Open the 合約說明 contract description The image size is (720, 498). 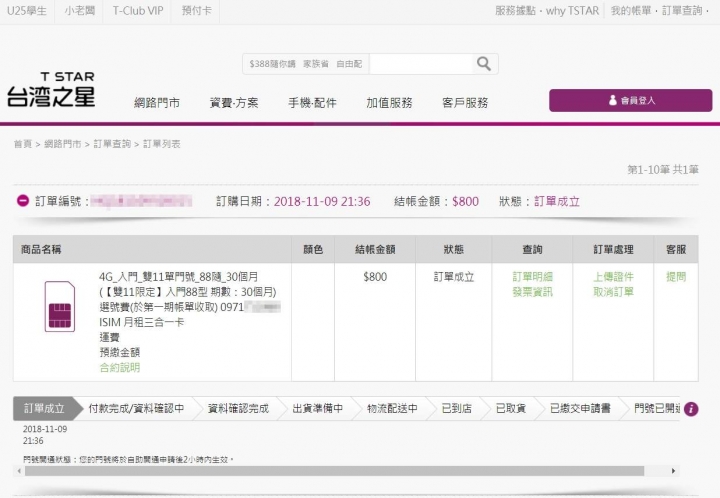tap(119, 368)
